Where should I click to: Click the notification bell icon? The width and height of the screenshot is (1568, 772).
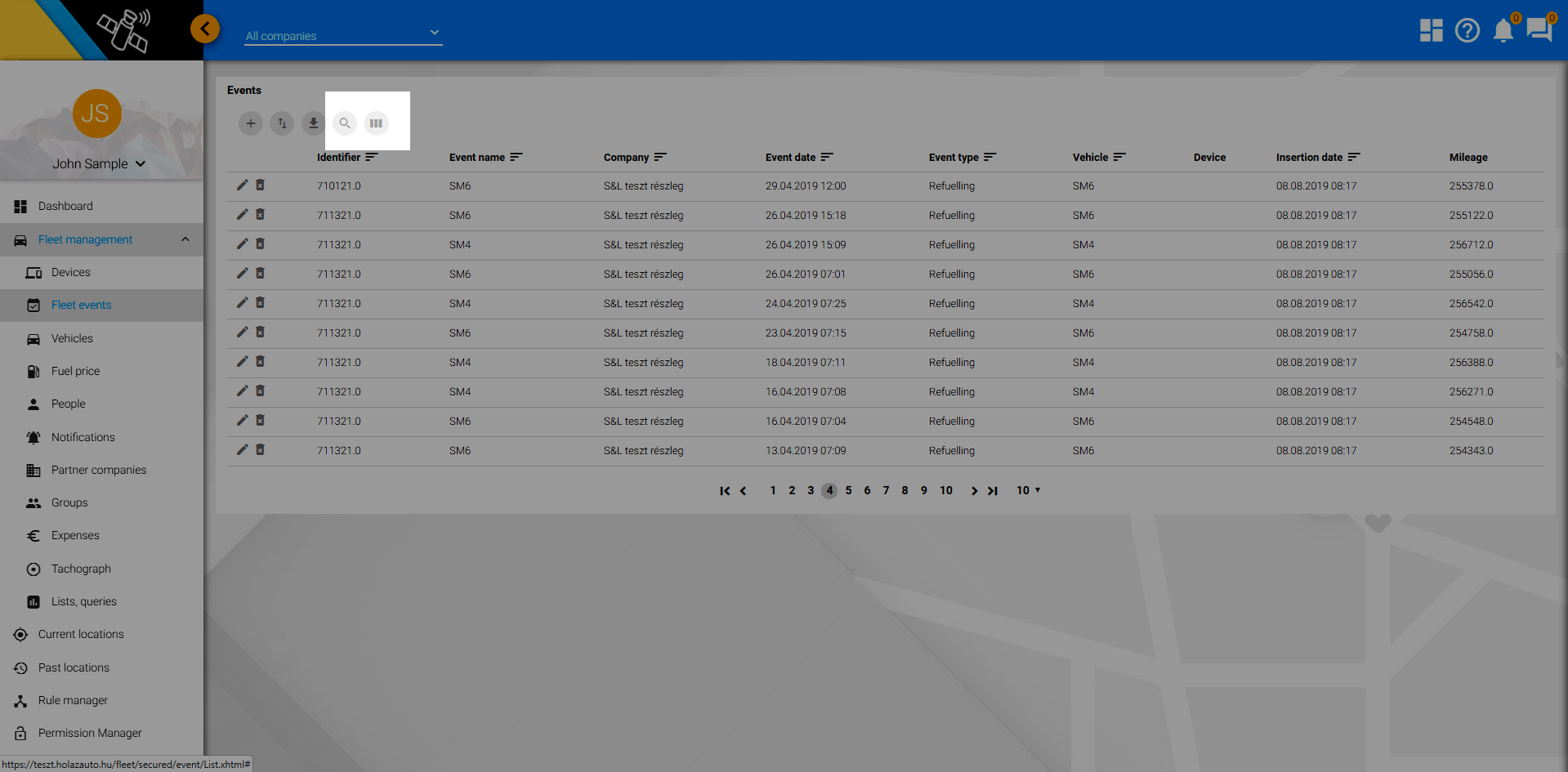point(1503,31)
